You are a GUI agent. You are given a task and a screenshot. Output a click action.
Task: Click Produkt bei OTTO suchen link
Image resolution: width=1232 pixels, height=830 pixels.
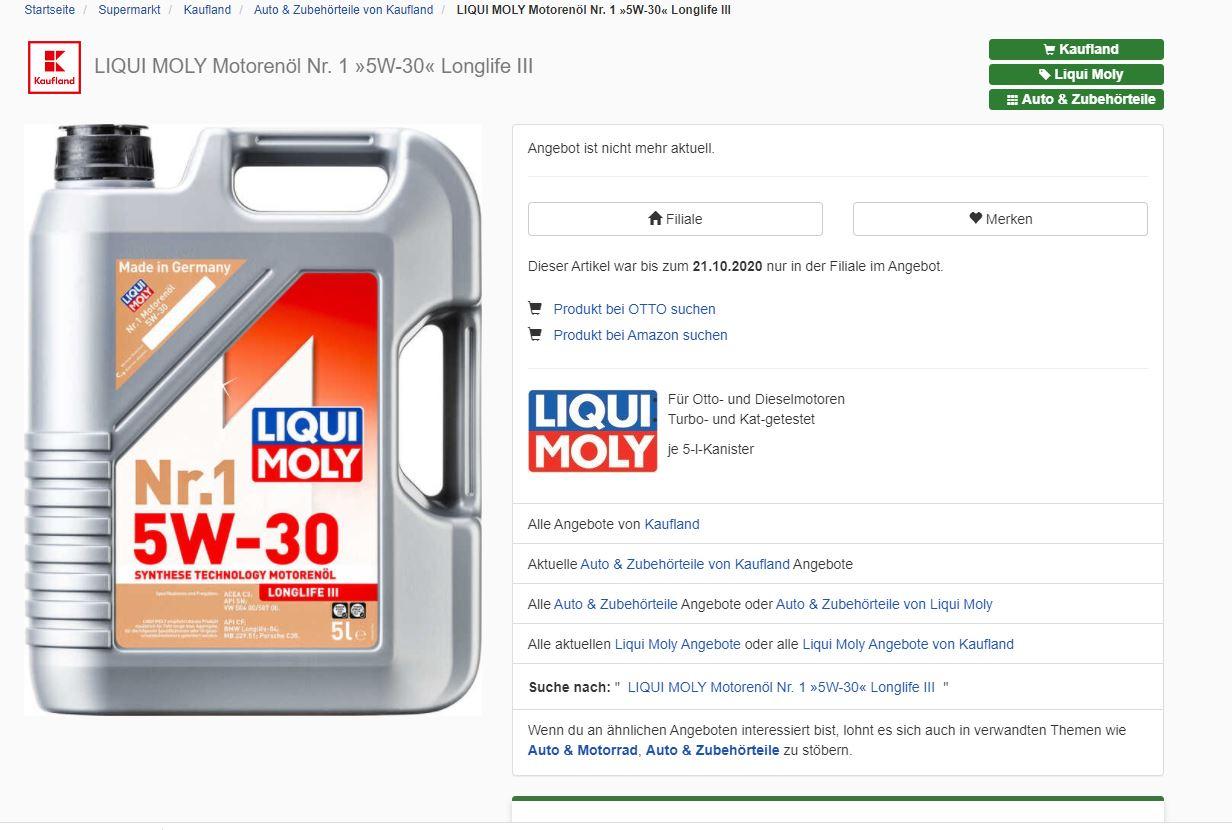[x=634, y=309]
